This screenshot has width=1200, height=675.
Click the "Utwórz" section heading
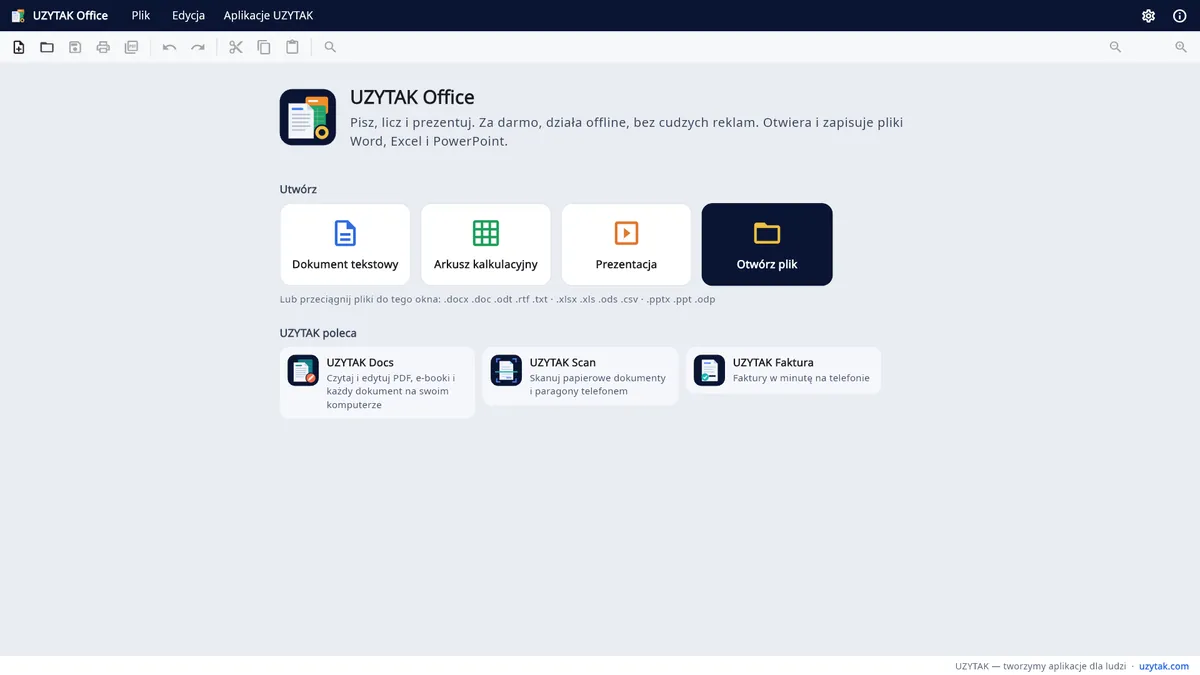[298, 189]
